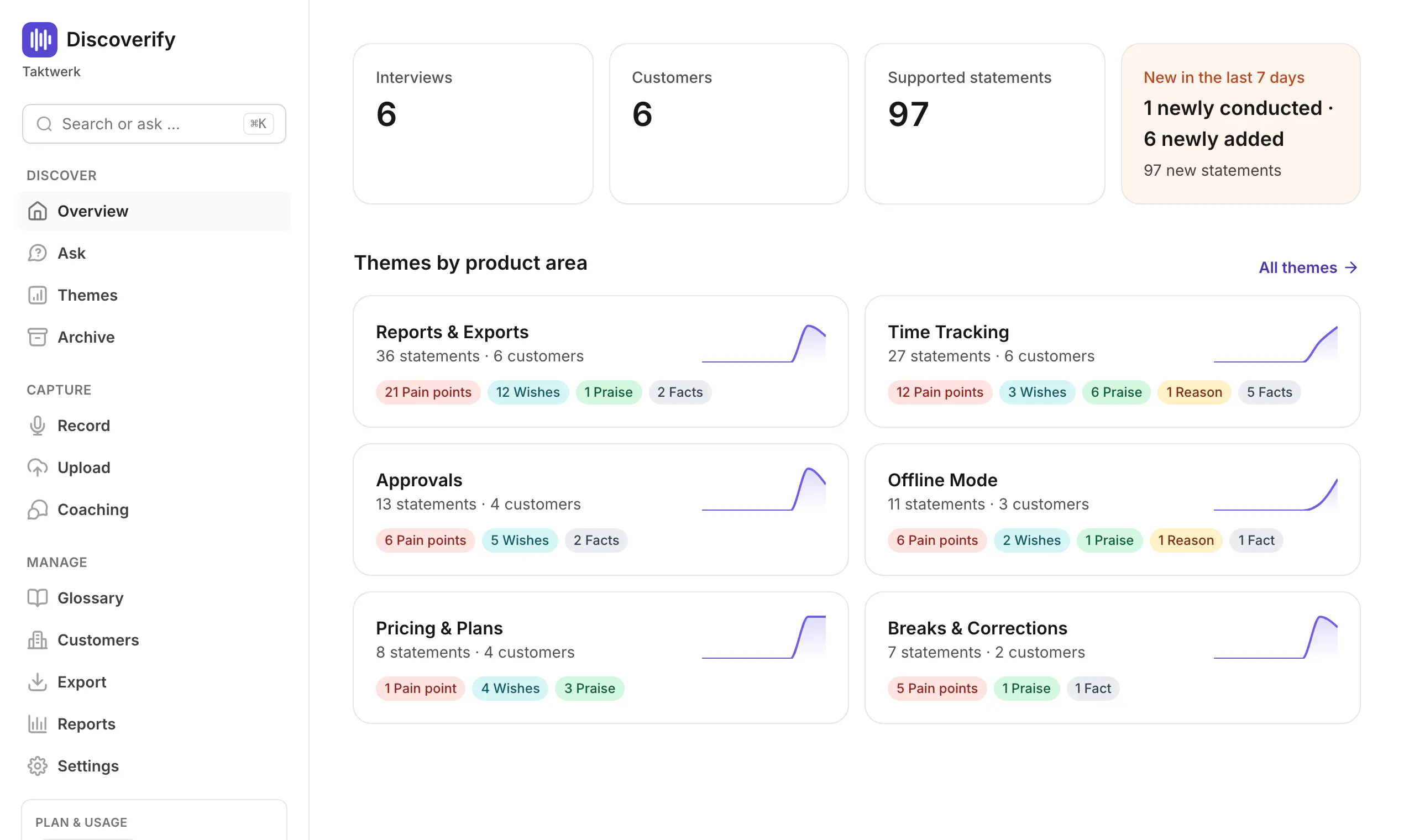Open the Themes sidebar label
Screen dimensions: 1404x840
(x=88, y=295)
